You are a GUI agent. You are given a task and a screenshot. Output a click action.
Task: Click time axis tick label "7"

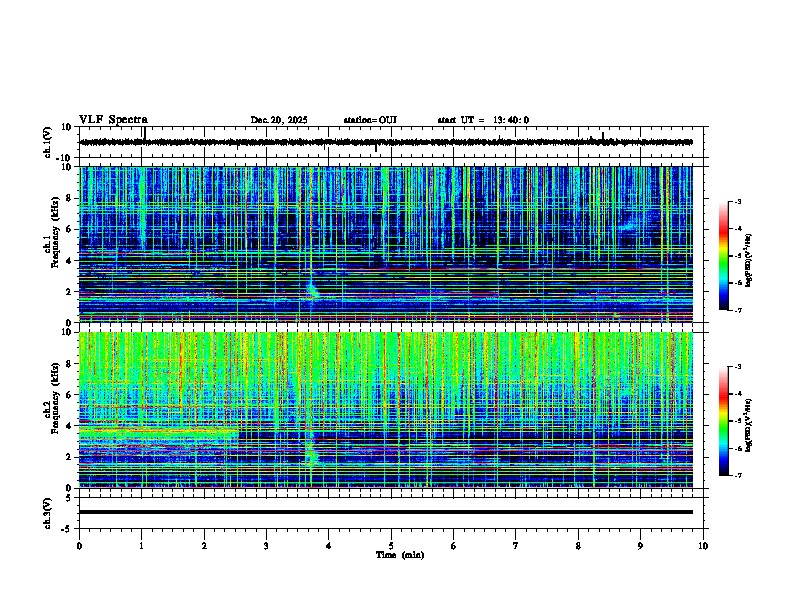pos(516,546)
